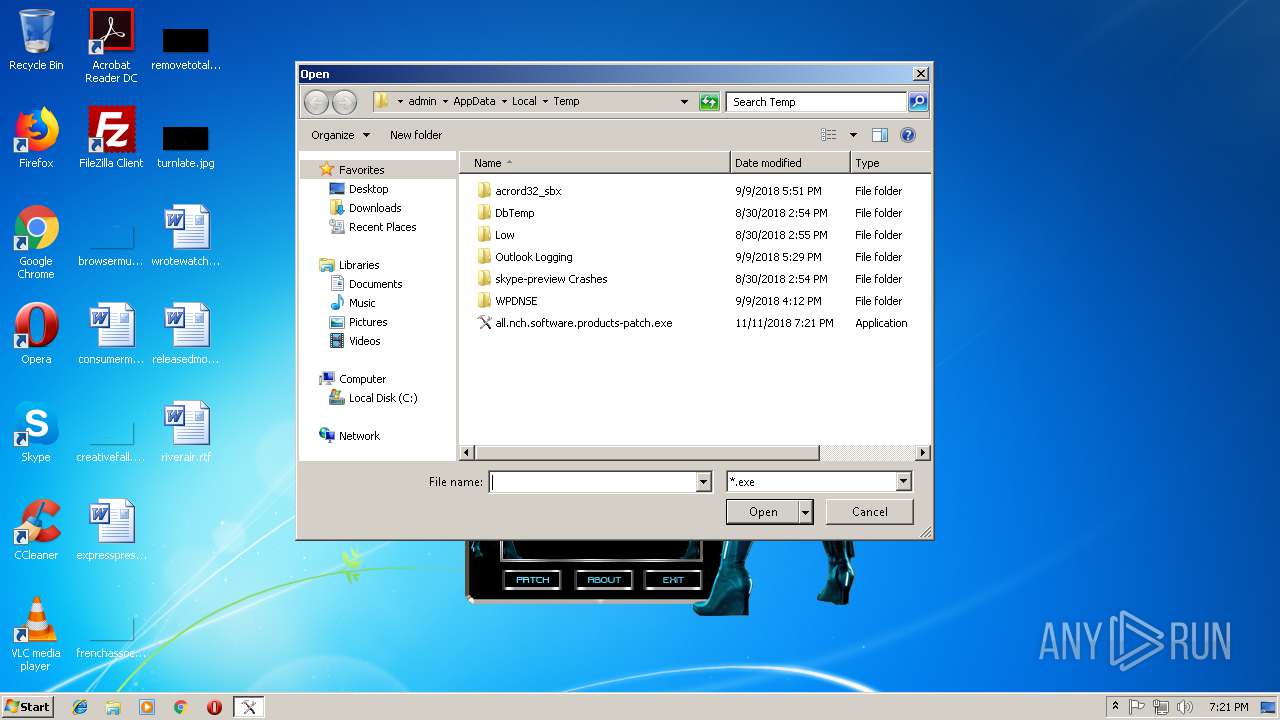Screen dimensions: 1280x720
Task: Click the patcher app taskbar button
Action: coord(249,707)
